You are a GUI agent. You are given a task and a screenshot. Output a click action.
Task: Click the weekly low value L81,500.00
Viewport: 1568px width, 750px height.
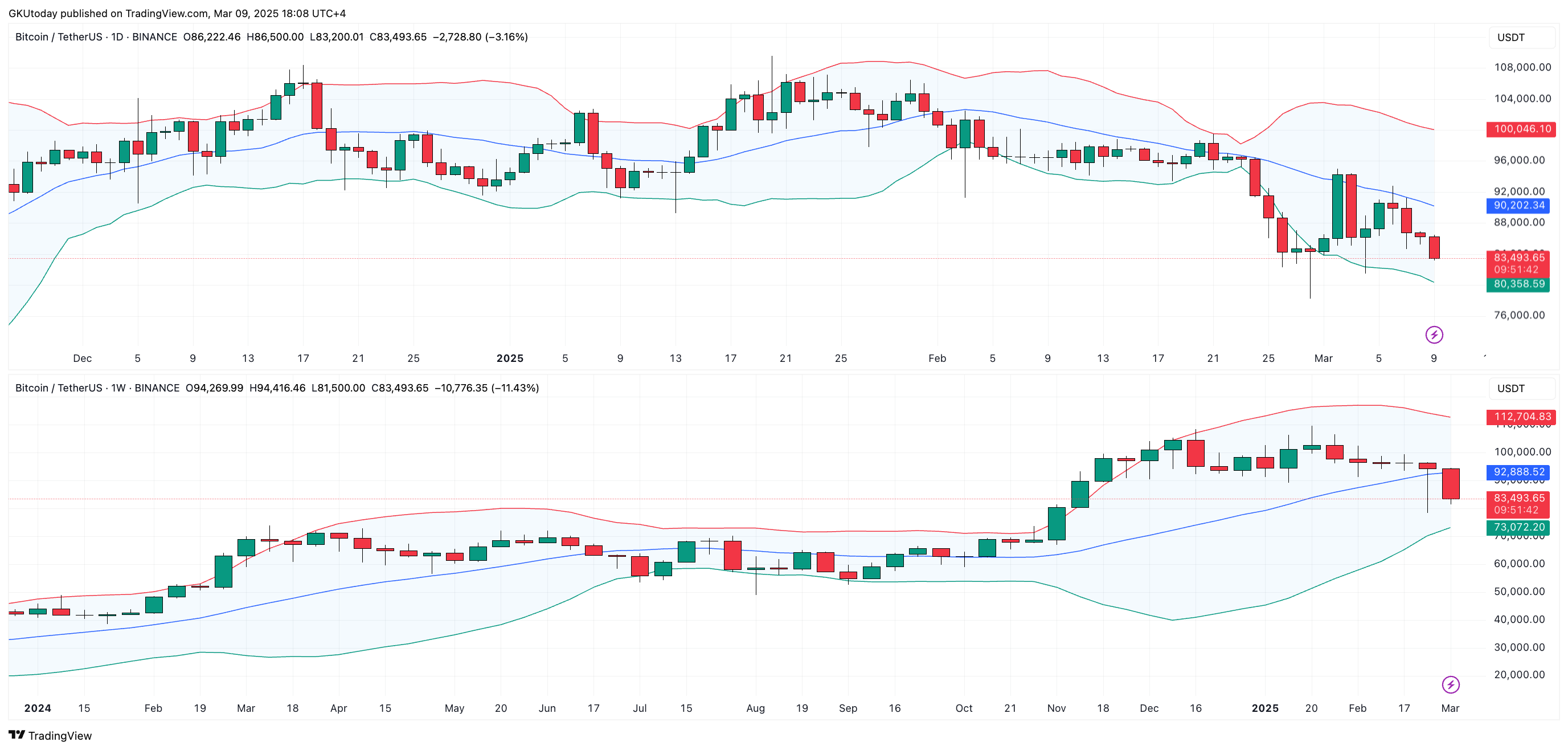pos(338,388)
